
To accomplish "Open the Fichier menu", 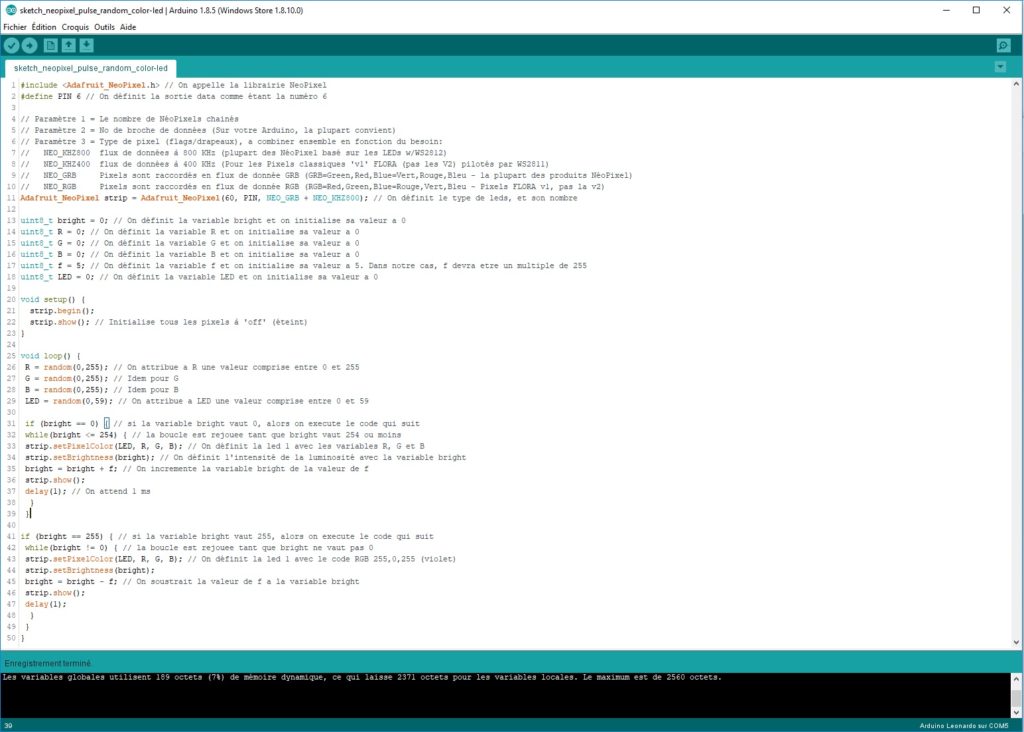I will click(x=15, y=27).
